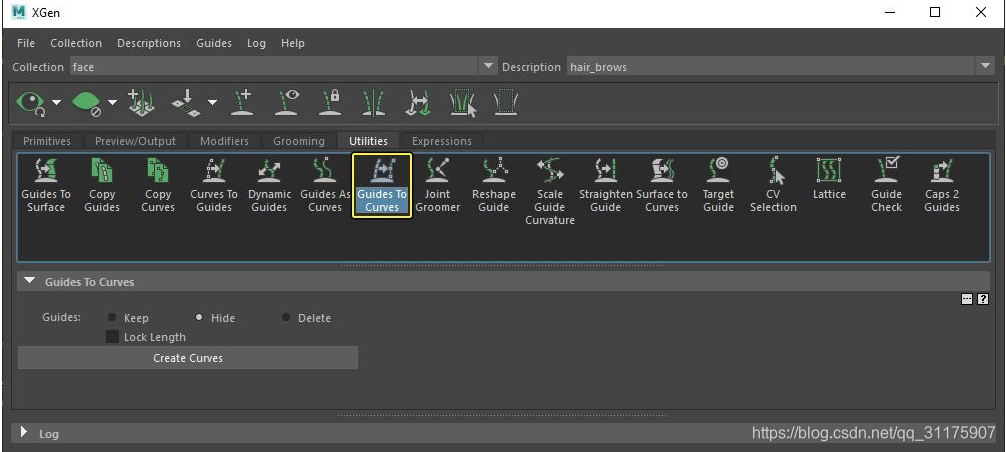Click the select guides cursor toolbar icon
1006x452 pixels.
[x=463, y=103]
